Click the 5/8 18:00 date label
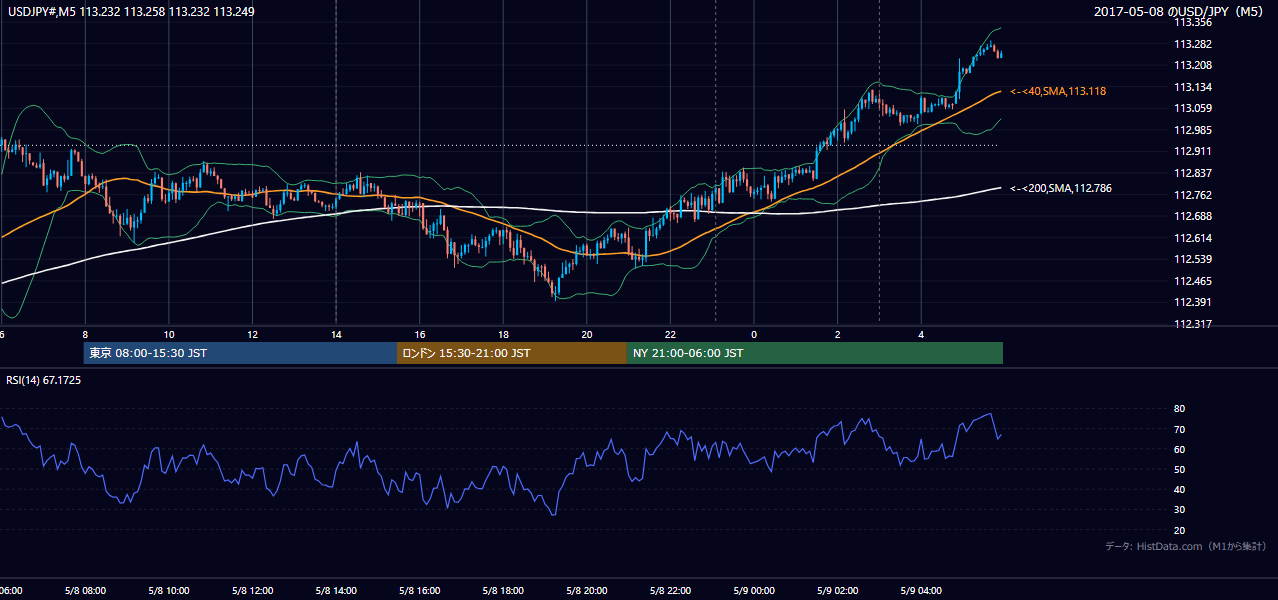1278x600 pixels. [503, 590]
